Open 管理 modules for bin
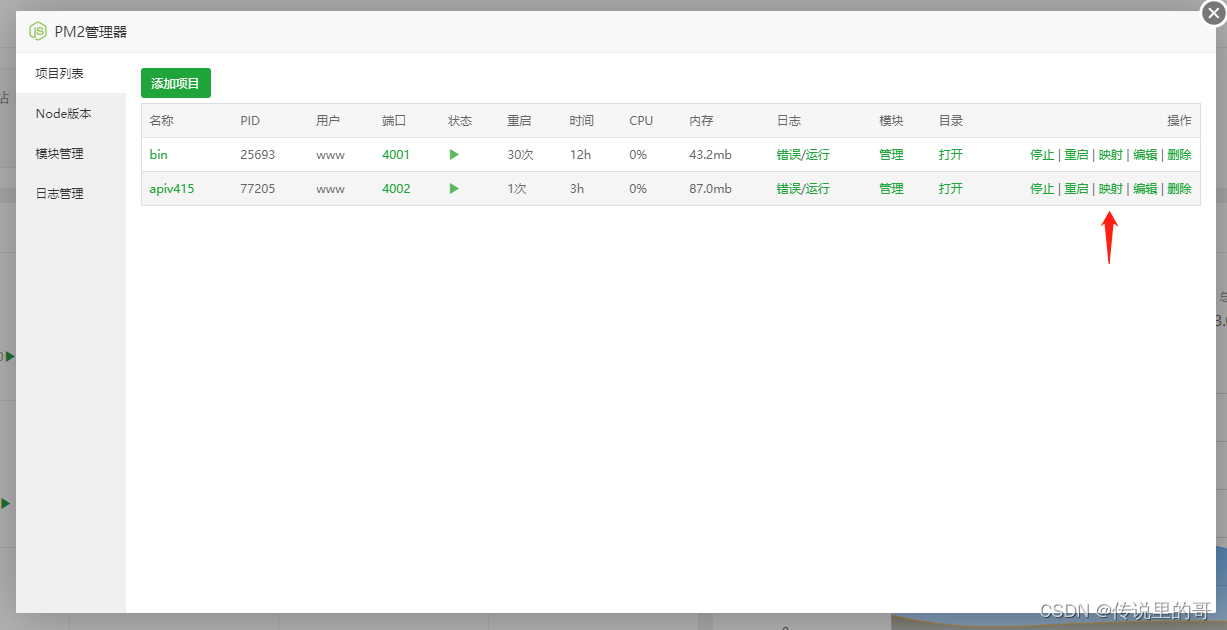 point(891,155)
